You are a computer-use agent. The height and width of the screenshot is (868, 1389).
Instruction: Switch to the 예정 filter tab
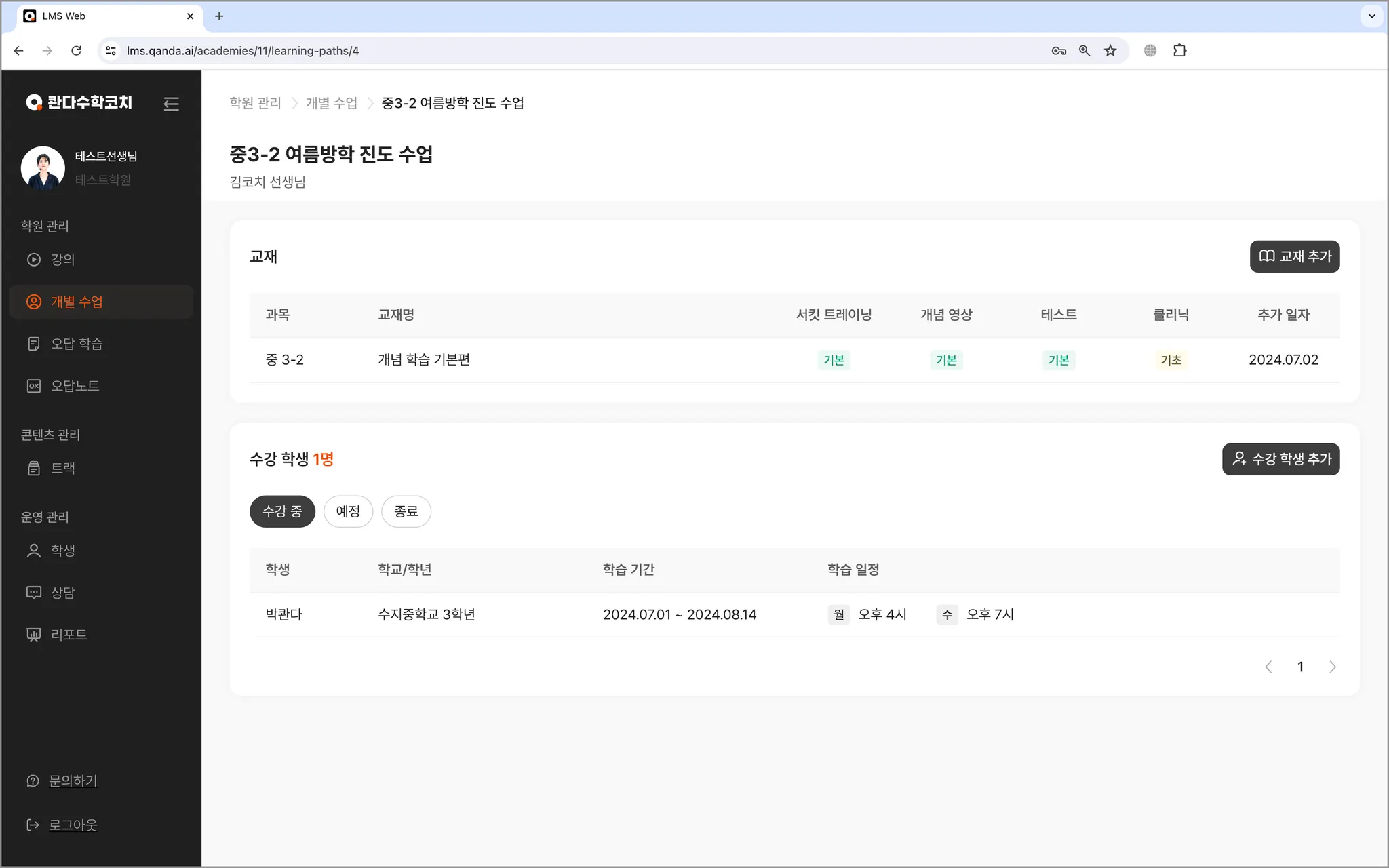pos(348,511)
